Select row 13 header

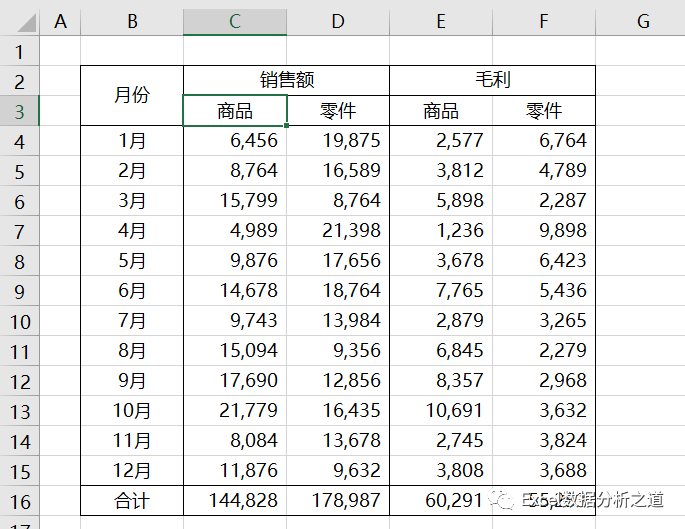click(20, 411)
